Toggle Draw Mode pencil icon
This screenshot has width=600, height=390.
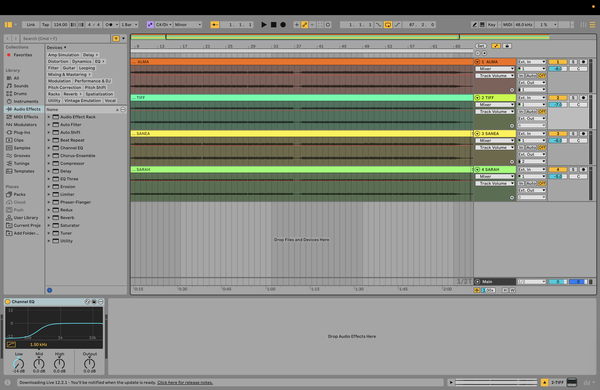tap(474, 24)
